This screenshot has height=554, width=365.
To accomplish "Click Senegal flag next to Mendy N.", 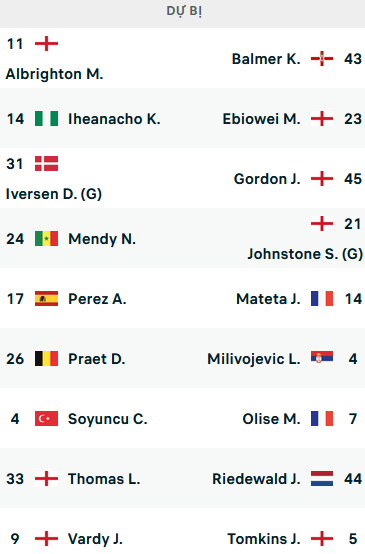I will pyautogui.click(x=46, y=238).
